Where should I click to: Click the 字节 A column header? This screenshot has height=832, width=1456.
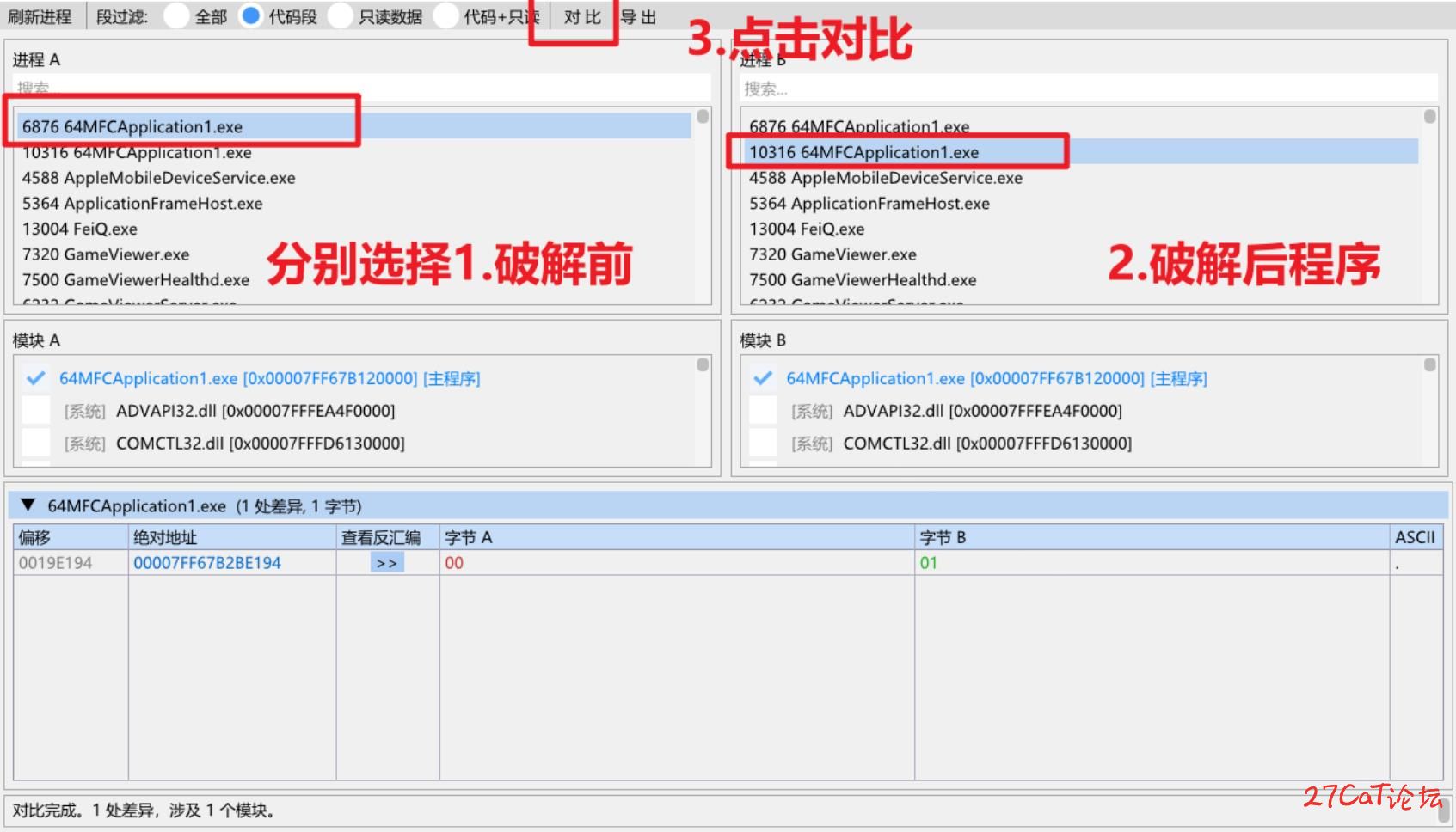click(x=677, y=537)
